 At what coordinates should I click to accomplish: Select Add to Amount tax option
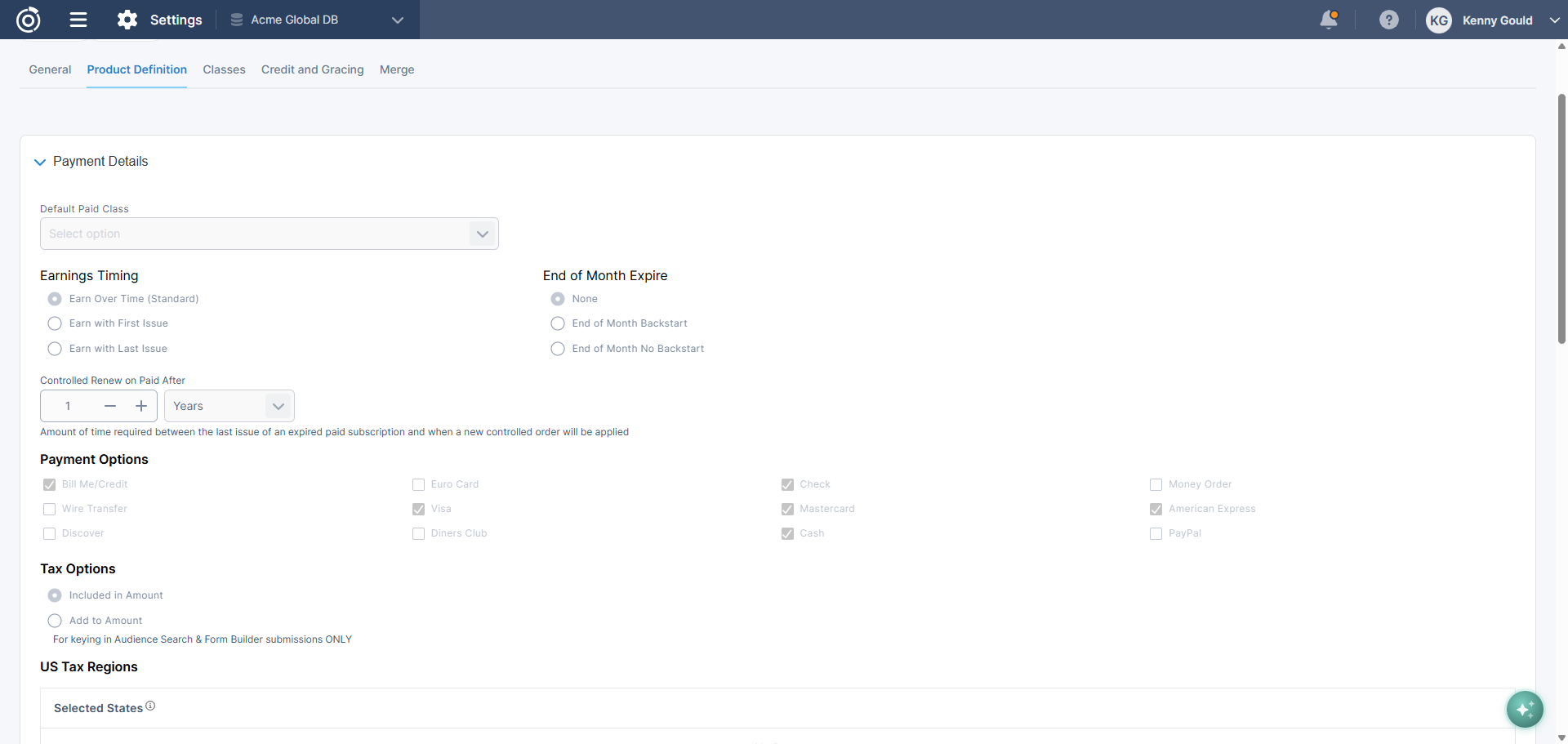(55, 621)
